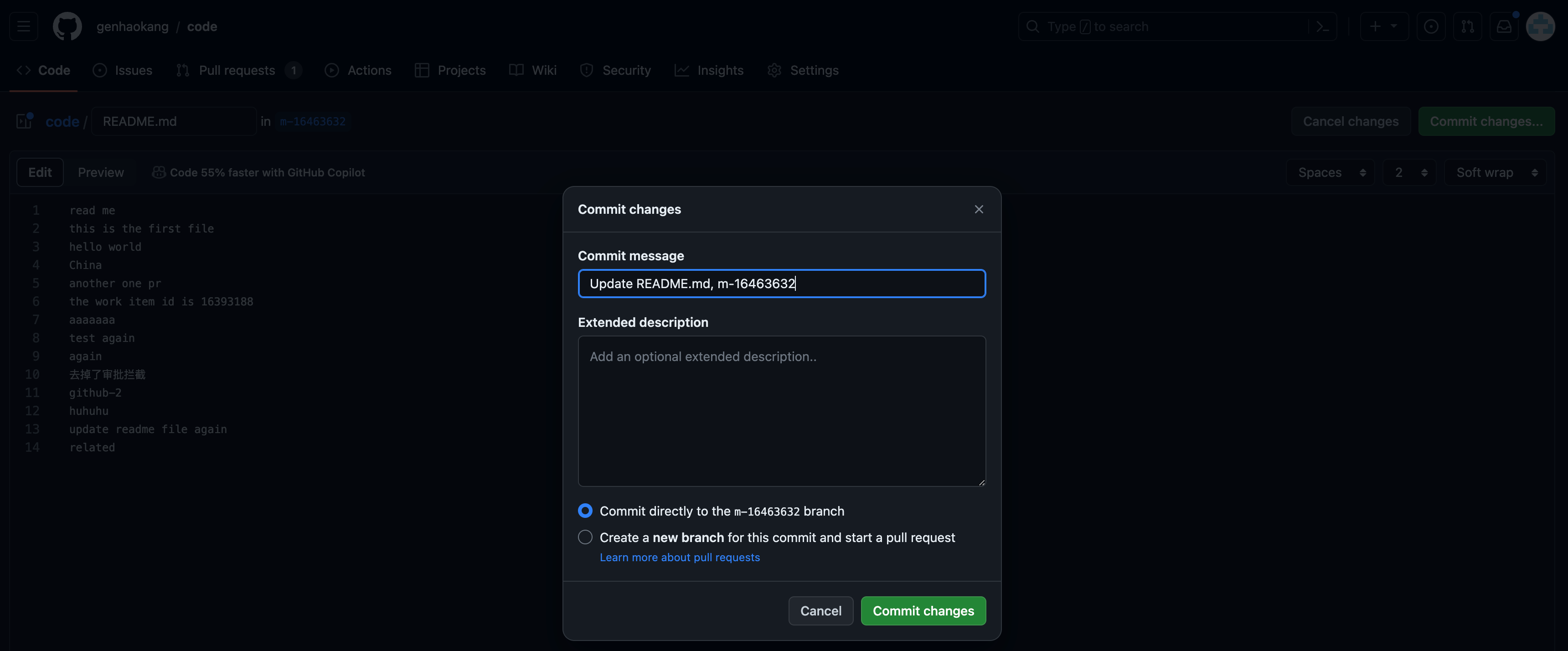Go to GitHub homepage via Octocat logo
This screenshot has height=651, width=1568.
tap(67, 26)
